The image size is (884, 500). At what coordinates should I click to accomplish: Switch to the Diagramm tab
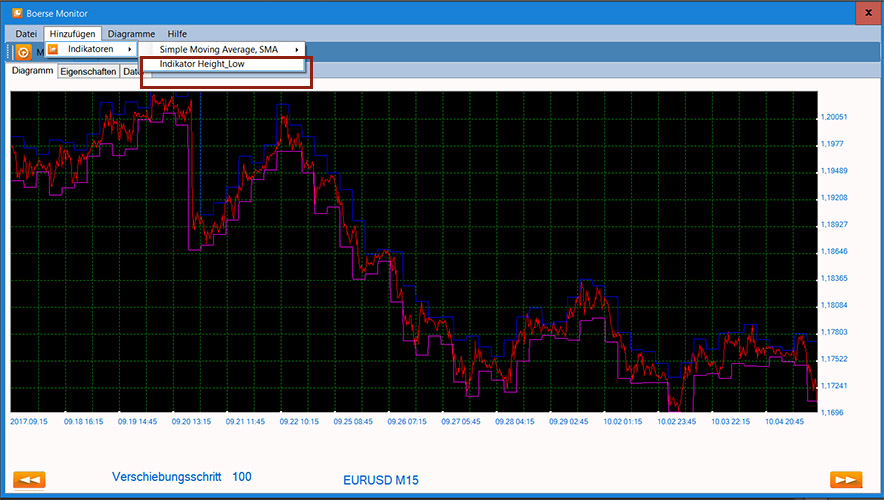pos(32,71)
